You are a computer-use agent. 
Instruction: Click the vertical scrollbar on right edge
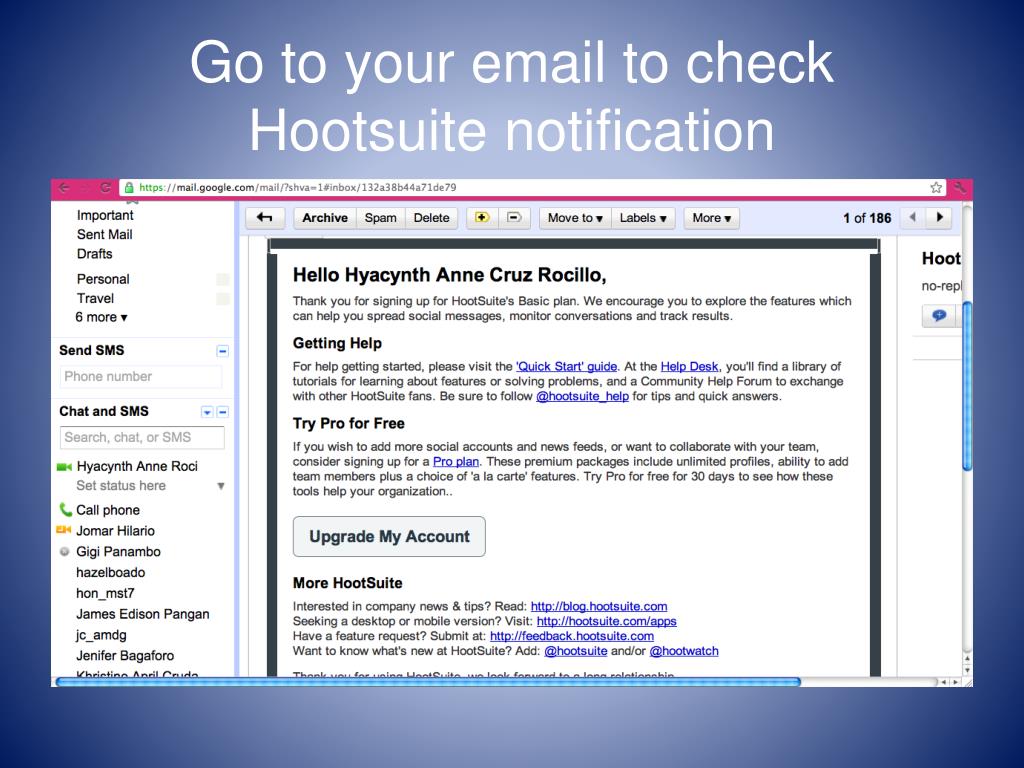(967, 385)
